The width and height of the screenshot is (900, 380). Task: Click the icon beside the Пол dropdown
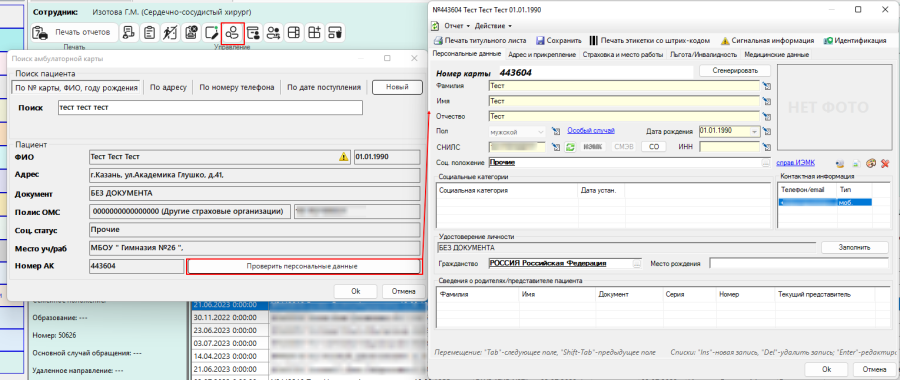coord(555,131)
